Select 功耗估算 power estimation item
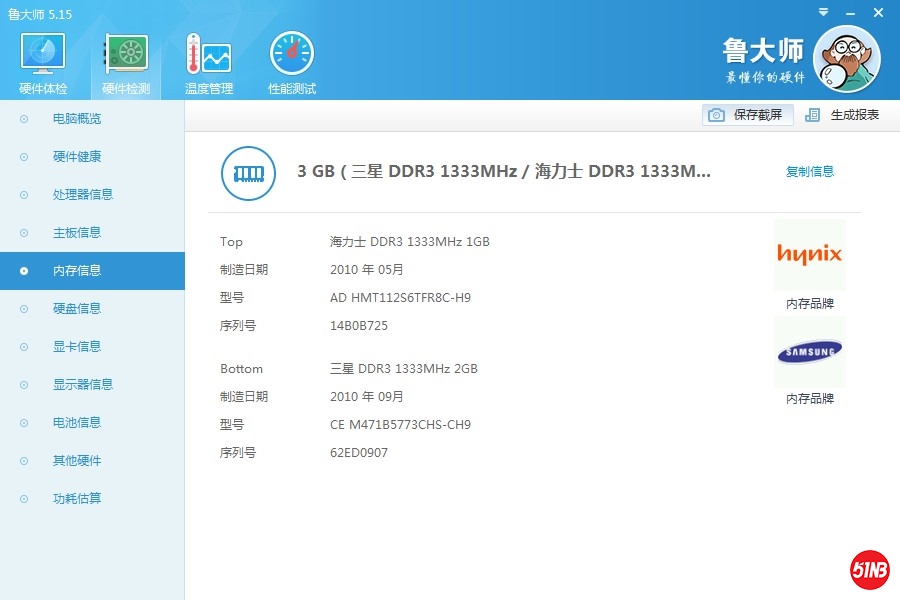This screenshot has height=600, width=900. click(x=77, y=499)
